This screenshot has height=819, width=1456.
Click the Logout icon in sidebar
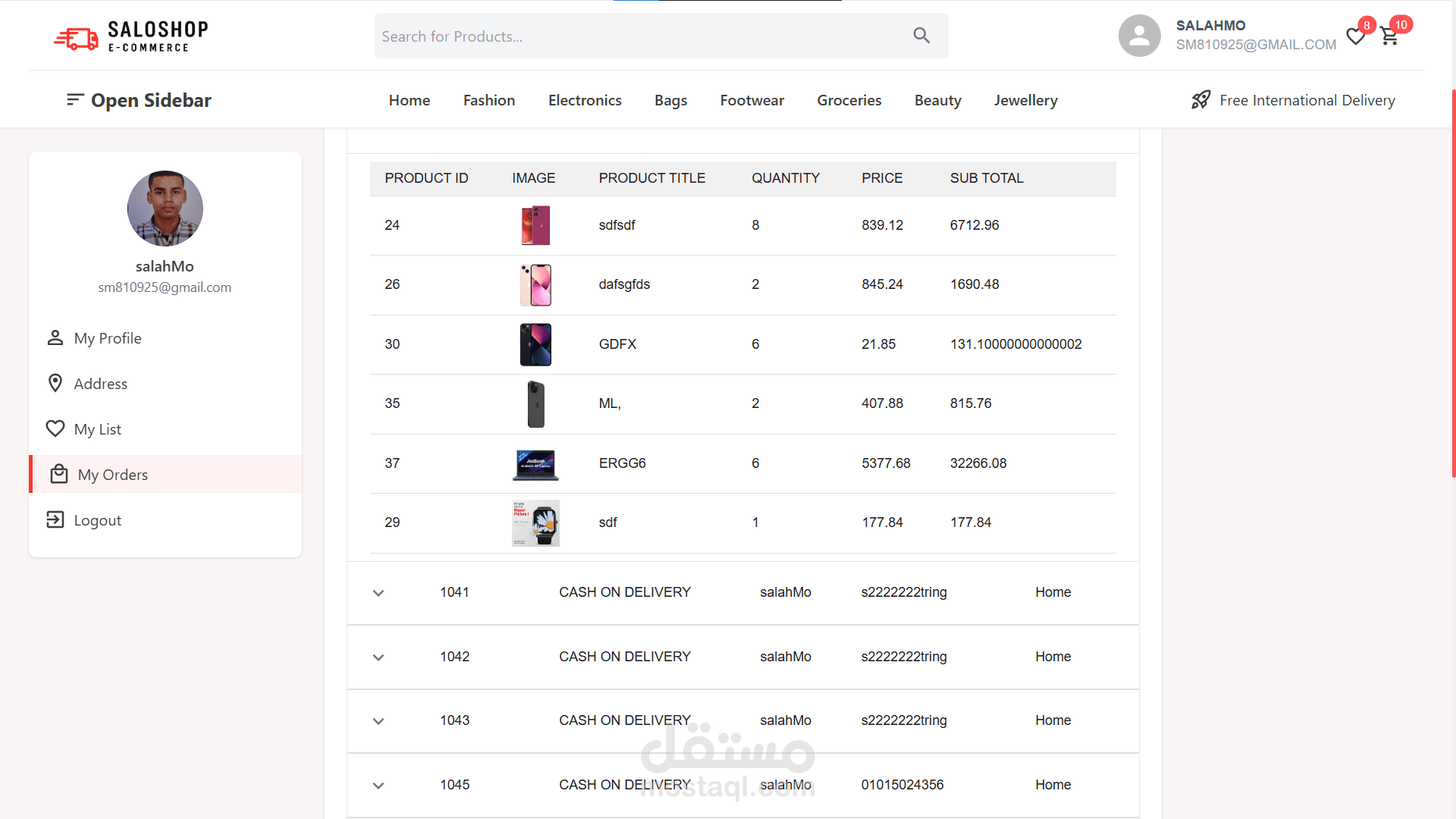55,519
